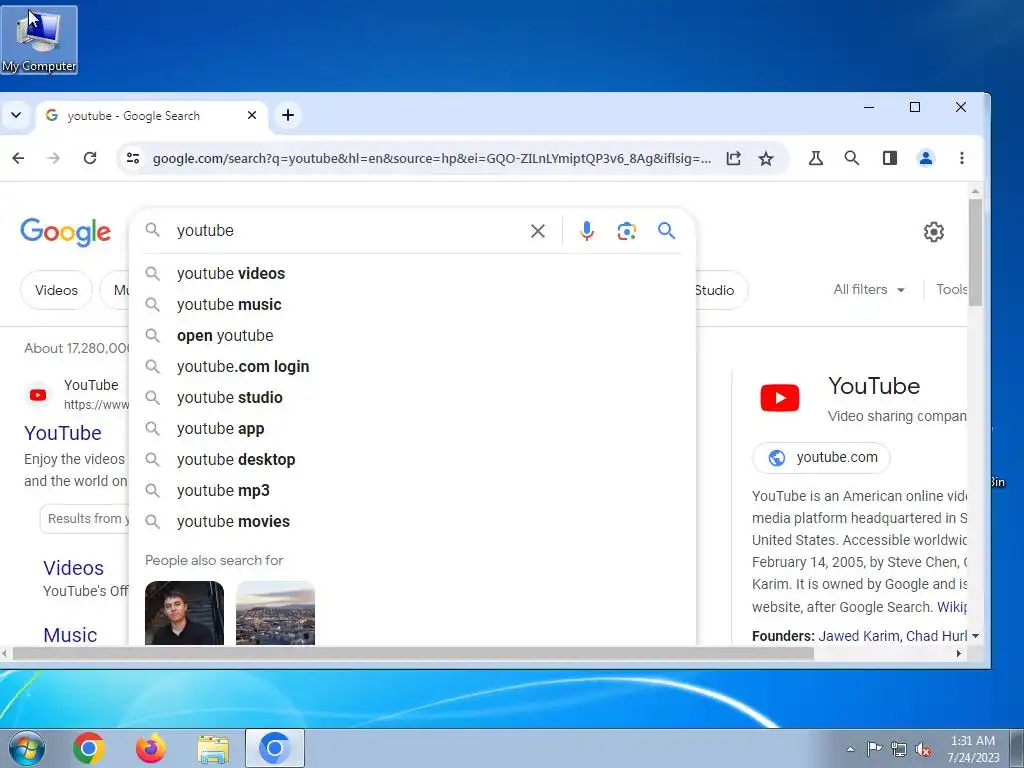Open the Jawed Karim founder link
1024x768 pixels.
[x=858, y=636]
